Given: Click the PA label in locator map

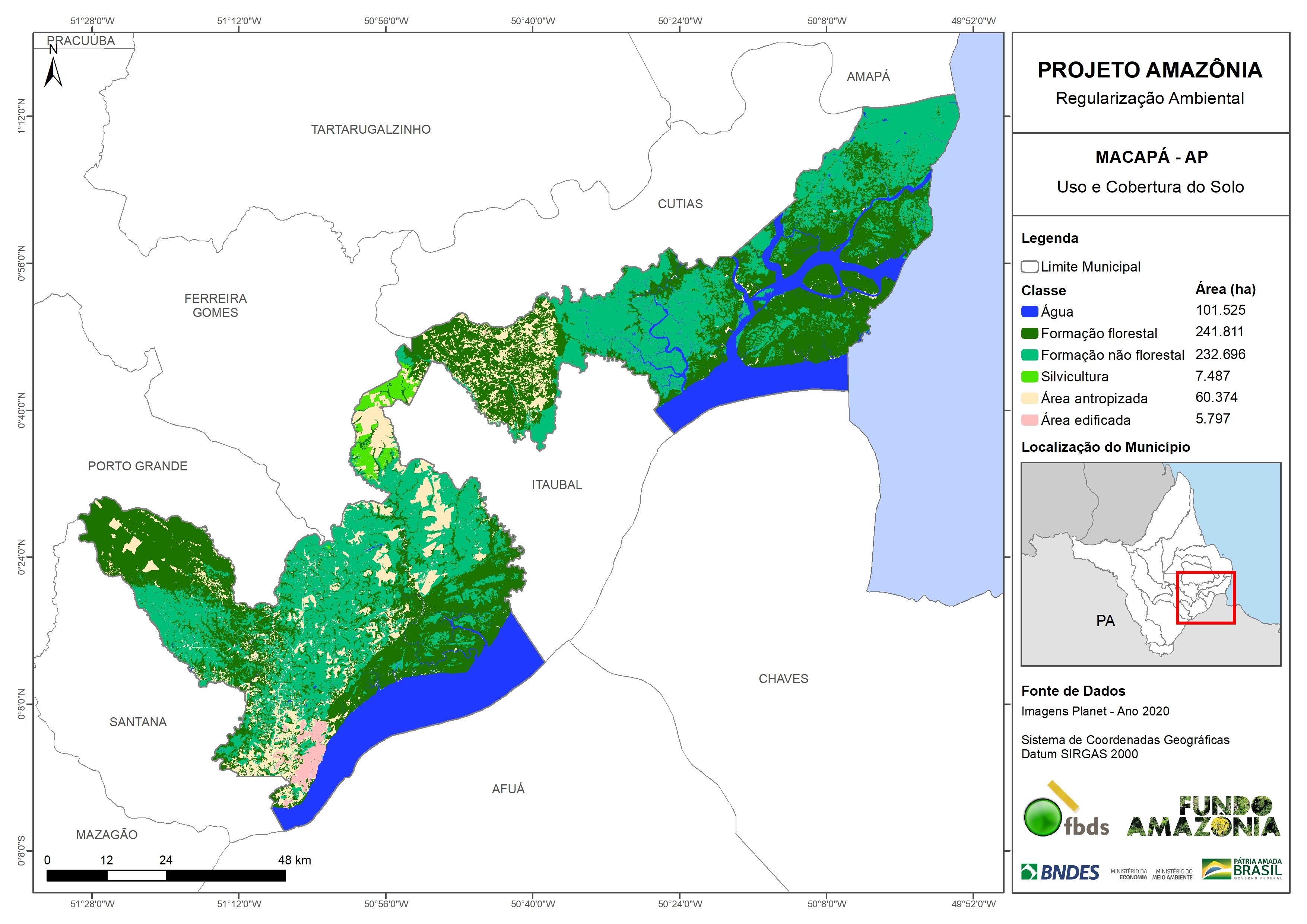Looking at the screenshot, I should pyautogui.click(x=1105, y=620).
